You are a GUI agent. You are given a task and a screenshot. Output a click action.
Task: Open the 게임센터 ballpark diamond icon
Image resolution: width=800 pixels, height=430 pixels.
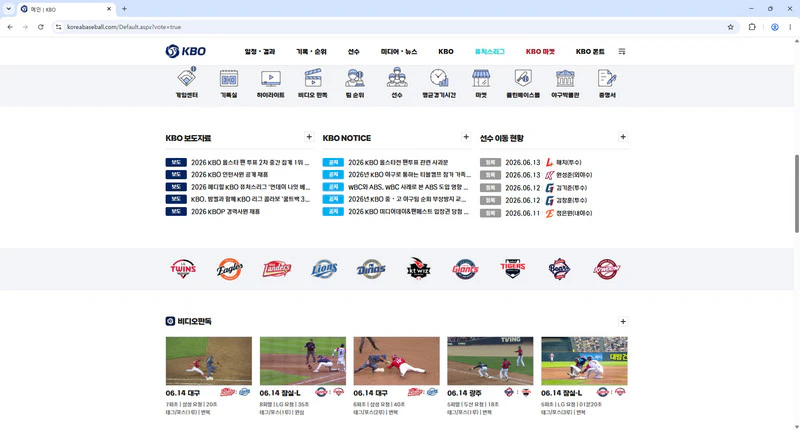pyautogui.click(x=187, y=78)
